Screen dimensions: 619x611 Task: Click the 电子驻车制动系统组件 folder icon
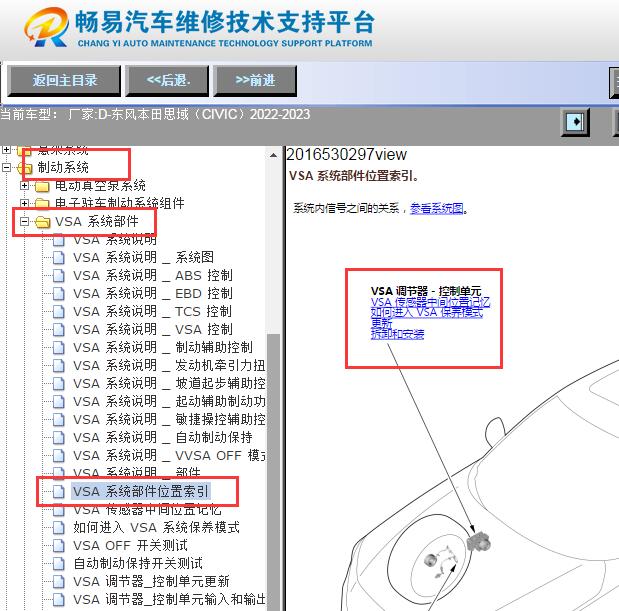(43, 204)
